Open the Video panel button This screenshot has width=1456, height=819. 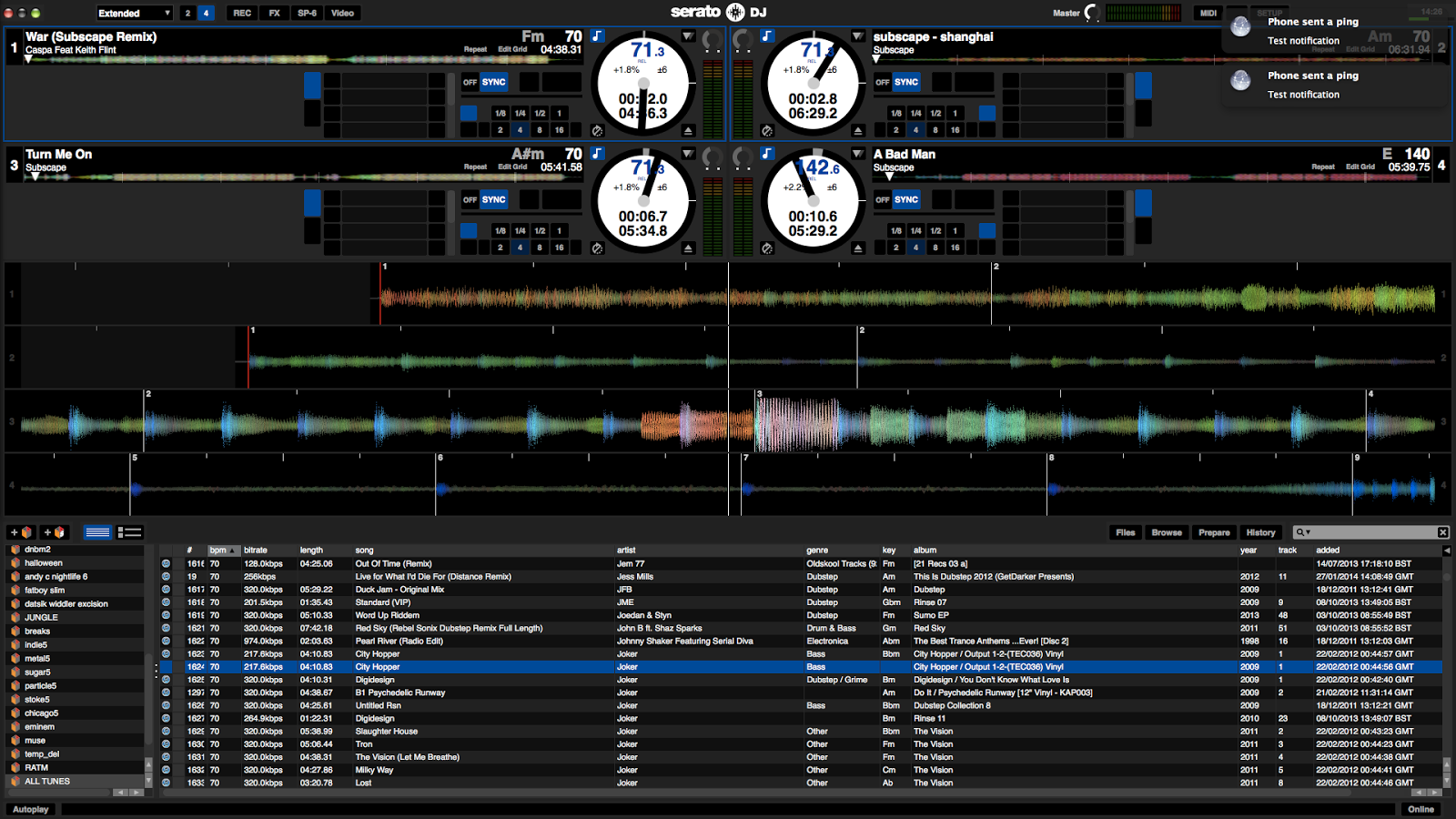[342, 13]
